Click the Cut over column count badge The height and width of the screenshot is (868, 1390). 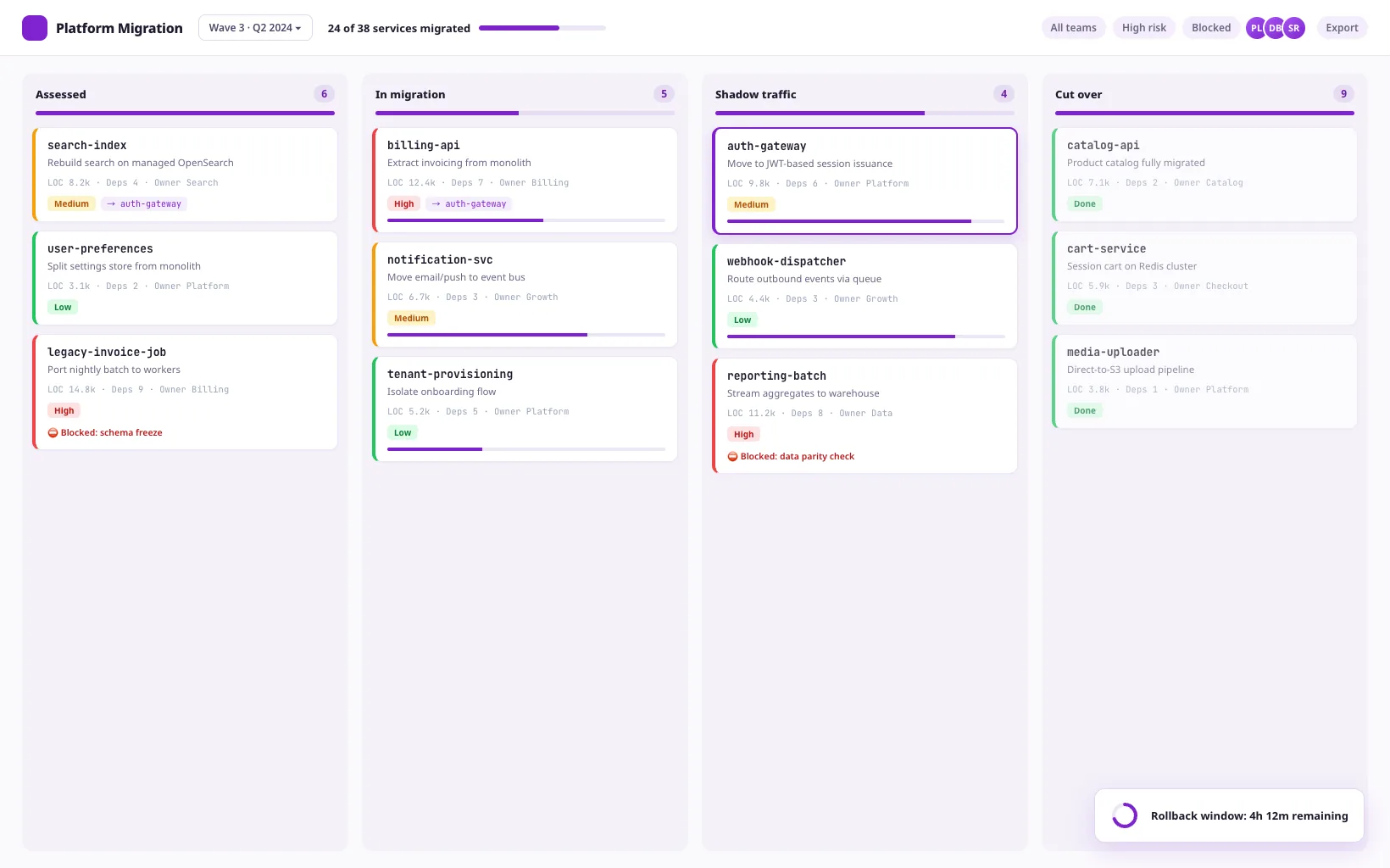pyautogui.click(x=1343, y=94)
